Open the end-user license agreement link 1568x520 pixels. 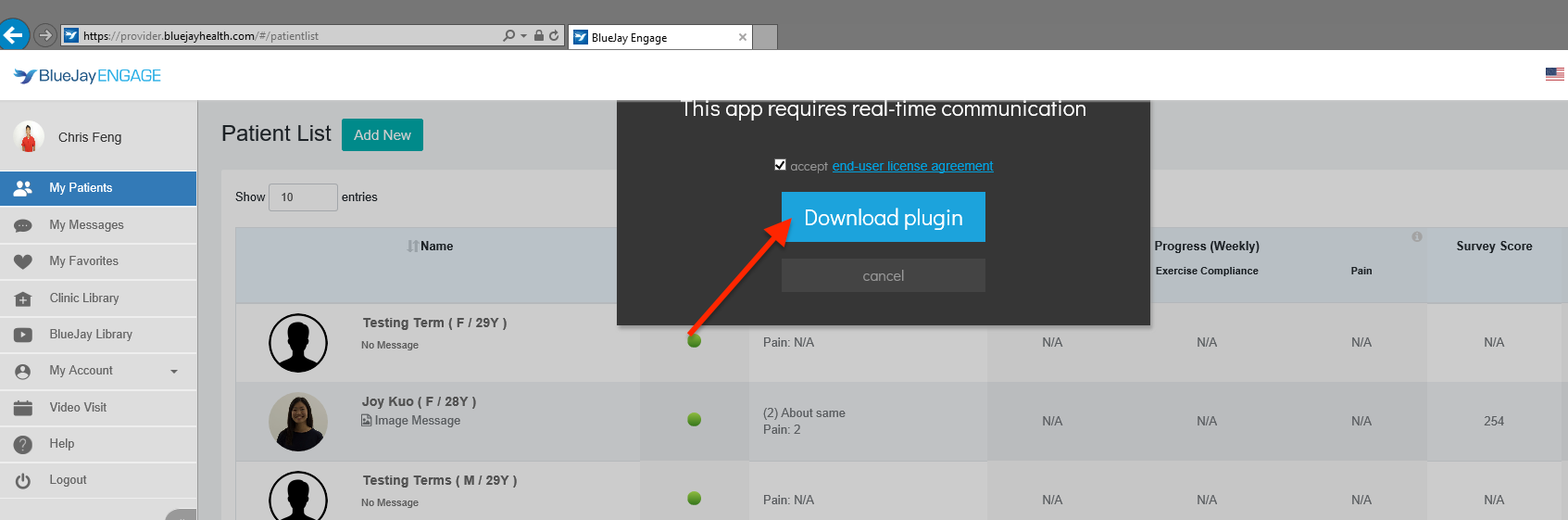(x=912, y=166)
